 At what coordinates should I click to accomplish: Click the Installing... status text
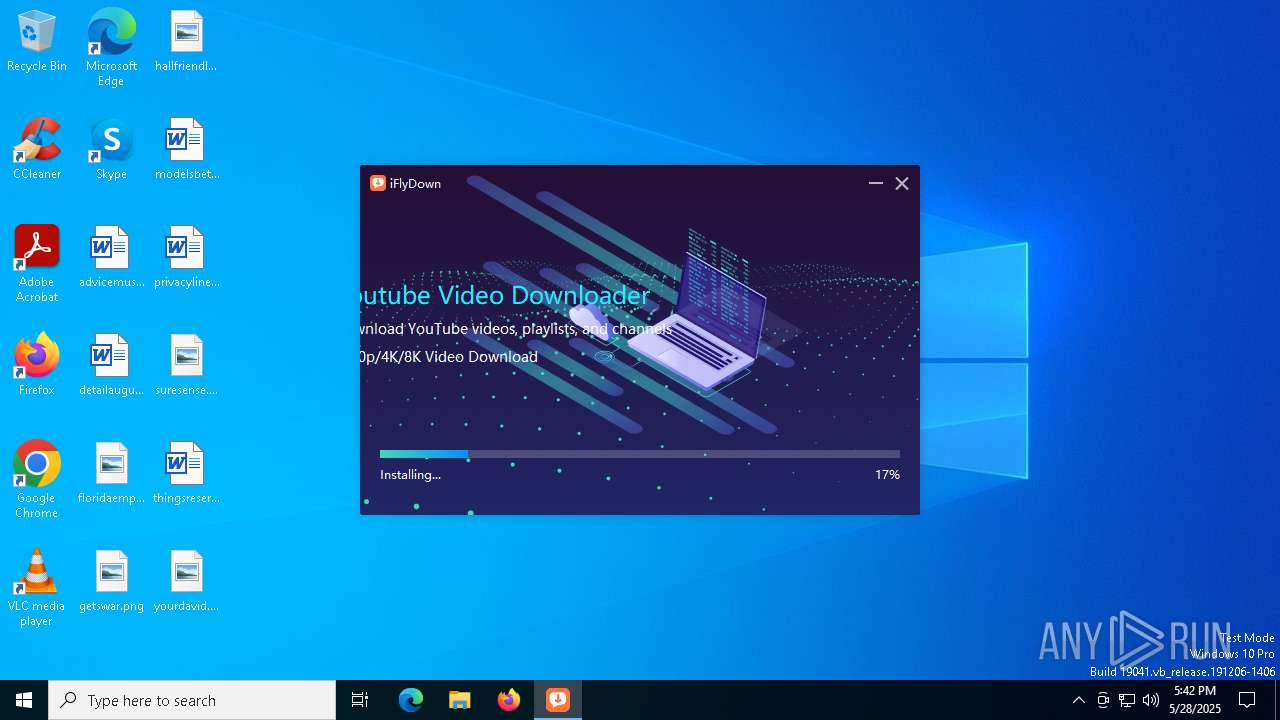pyautogui.click(x=410, y=475)
